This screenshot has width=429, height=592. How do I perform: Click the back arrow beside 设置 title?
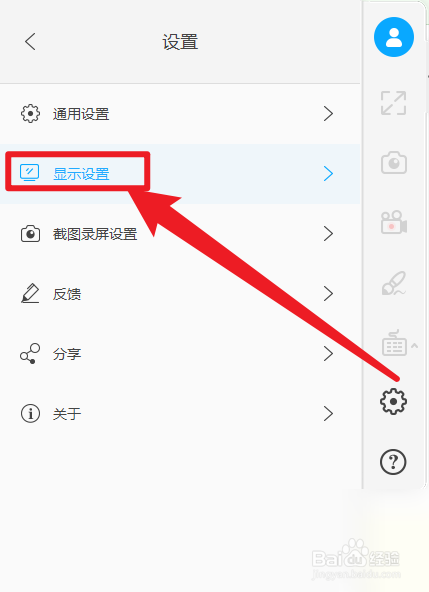click(x=30, y=41)
